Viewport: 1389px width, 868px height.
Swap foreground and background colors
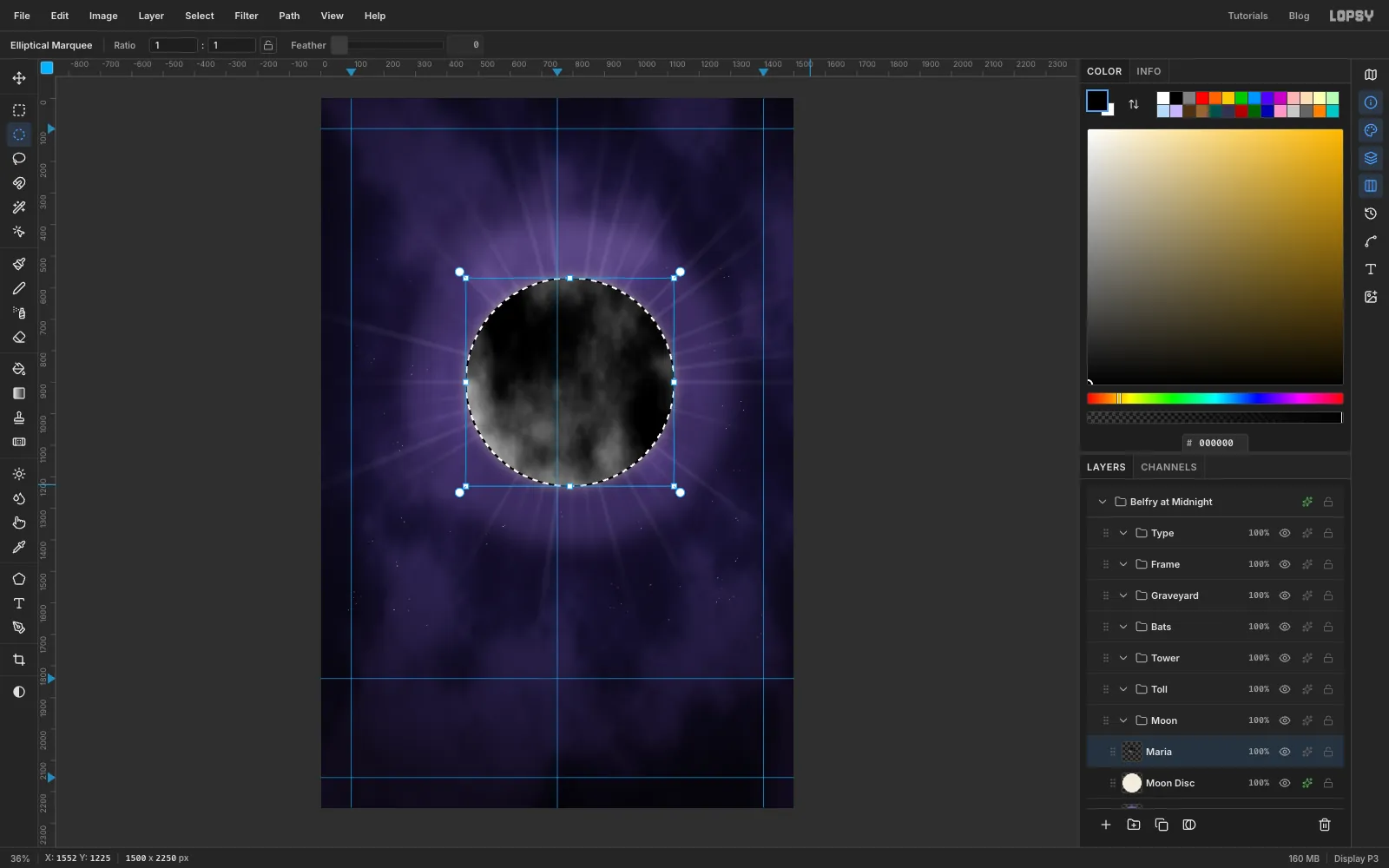coord(1134,104)
